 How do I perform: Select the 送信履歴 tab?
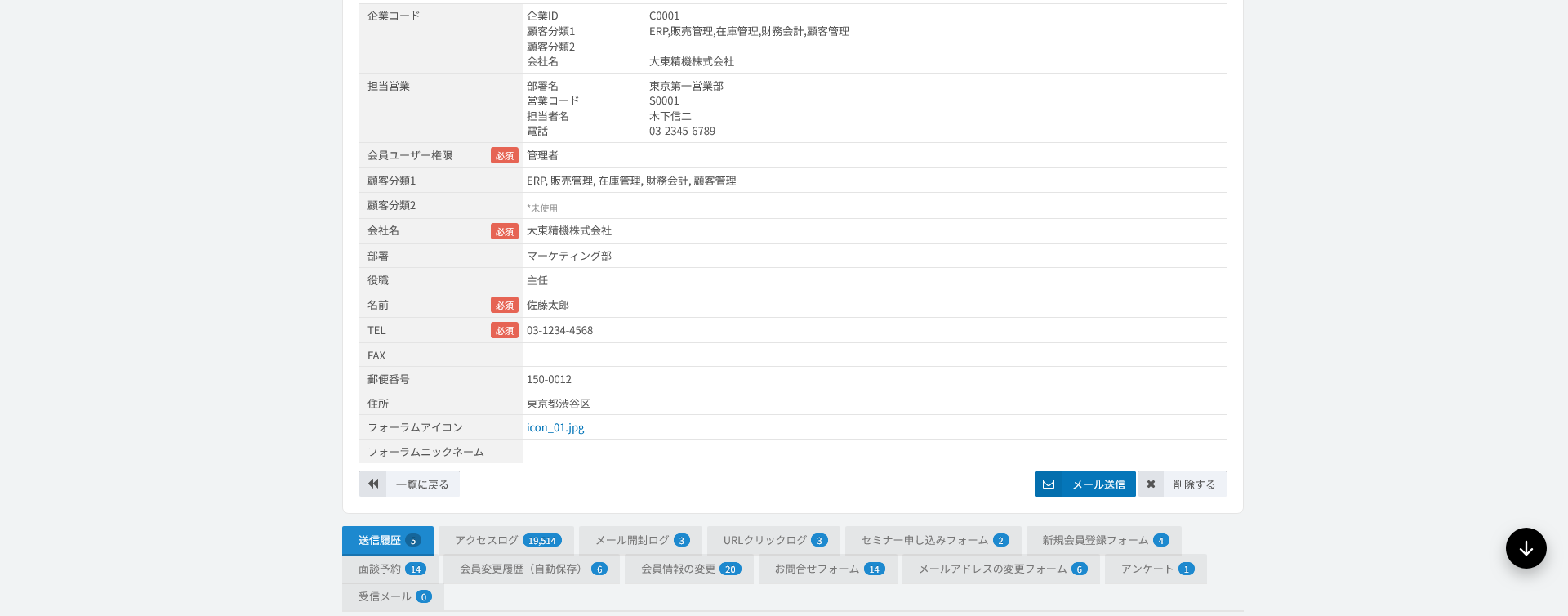click(388, 540)
